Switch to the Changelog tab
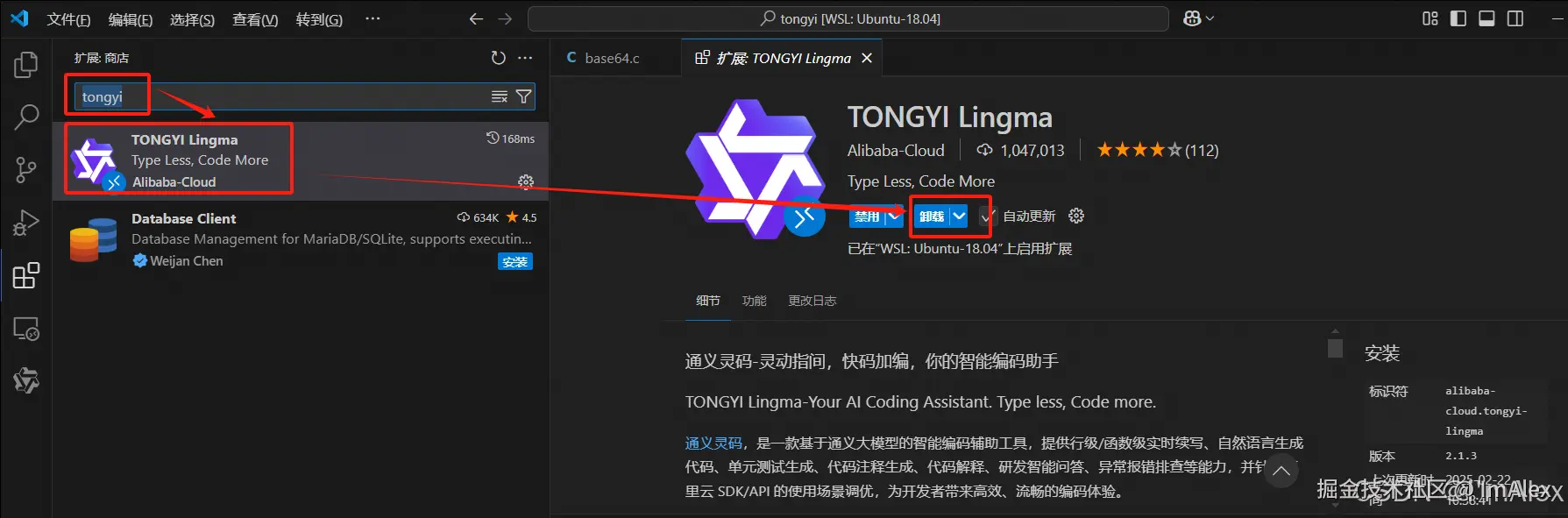 click(812, 301)
